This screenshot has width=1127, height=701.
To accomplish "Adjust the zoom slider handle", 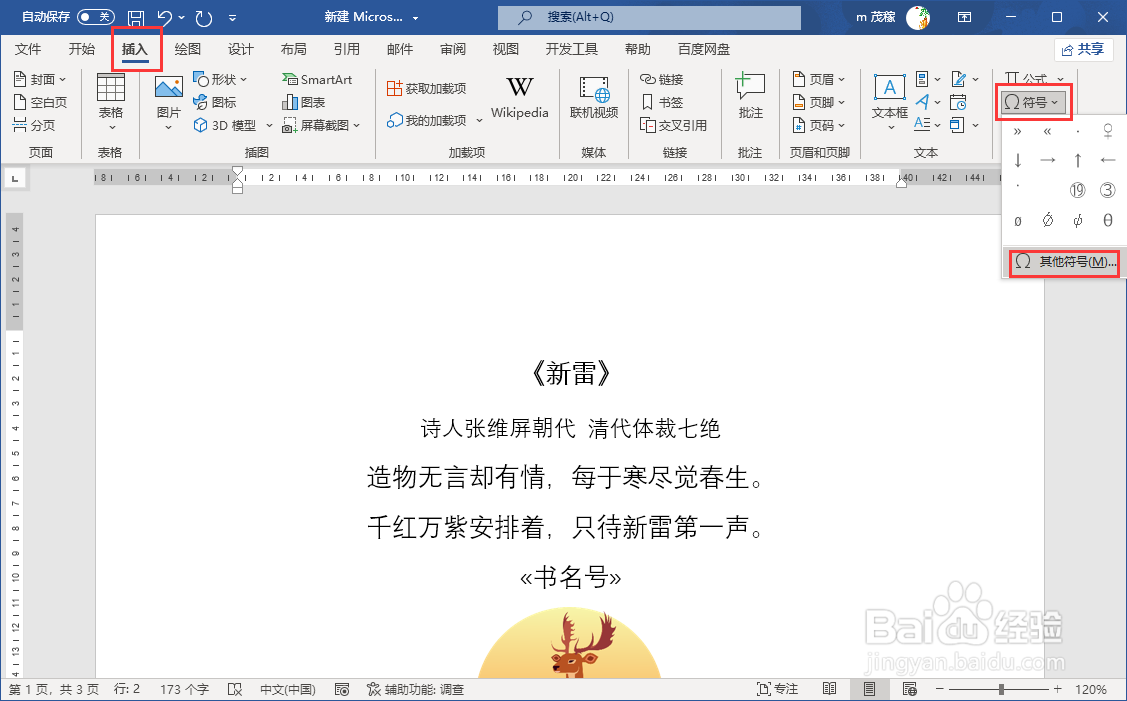I will (x=1000, y=689).
